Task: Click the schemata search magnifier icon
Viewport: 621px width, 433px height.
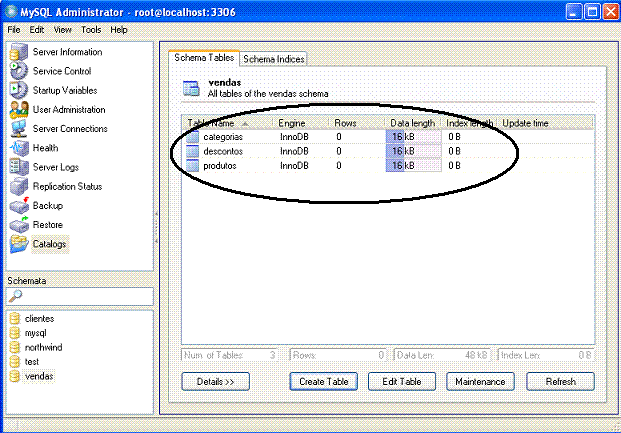Action: click(x=15, y=296)
